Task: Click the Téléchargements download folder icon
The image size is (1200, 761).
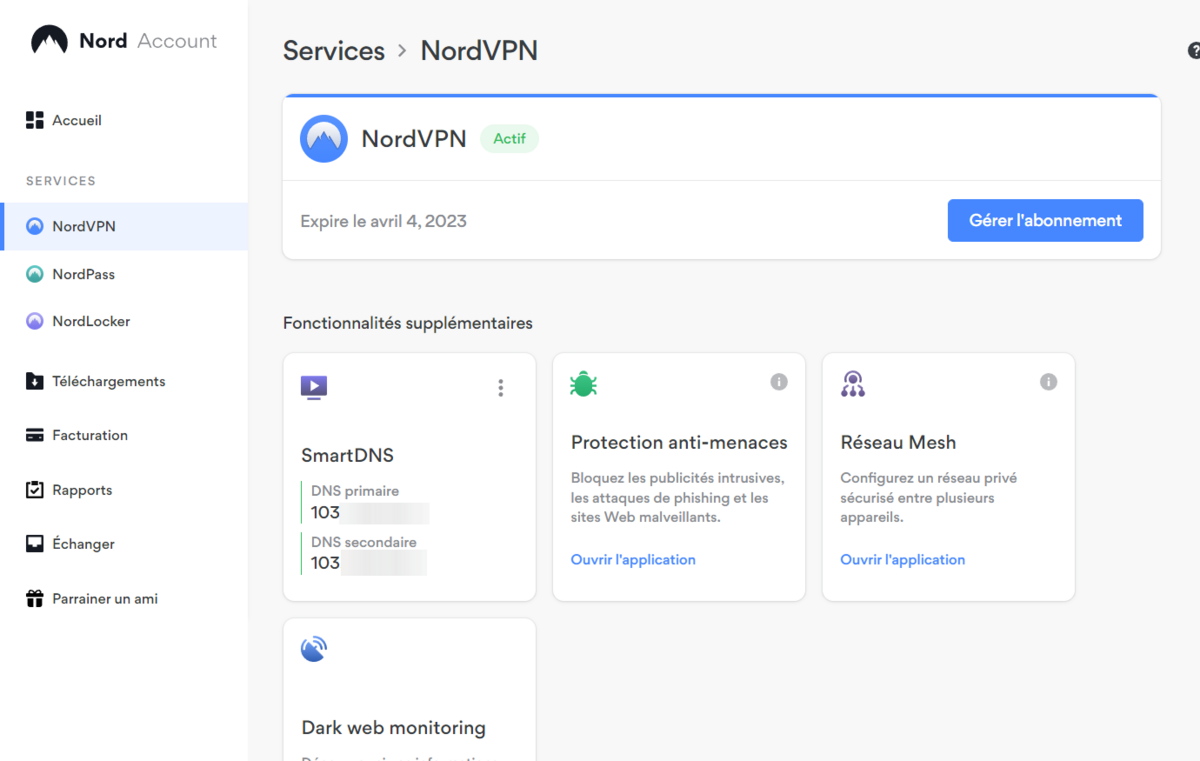Action: click(35, 381)
